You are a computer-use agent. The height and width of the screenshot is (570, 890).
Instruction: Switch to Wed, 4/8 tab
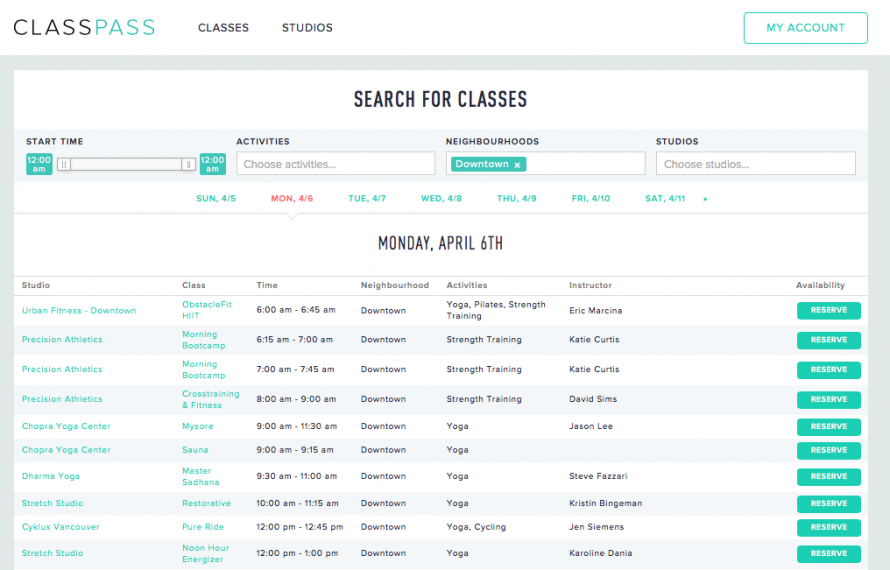click(x=441, y=198)
